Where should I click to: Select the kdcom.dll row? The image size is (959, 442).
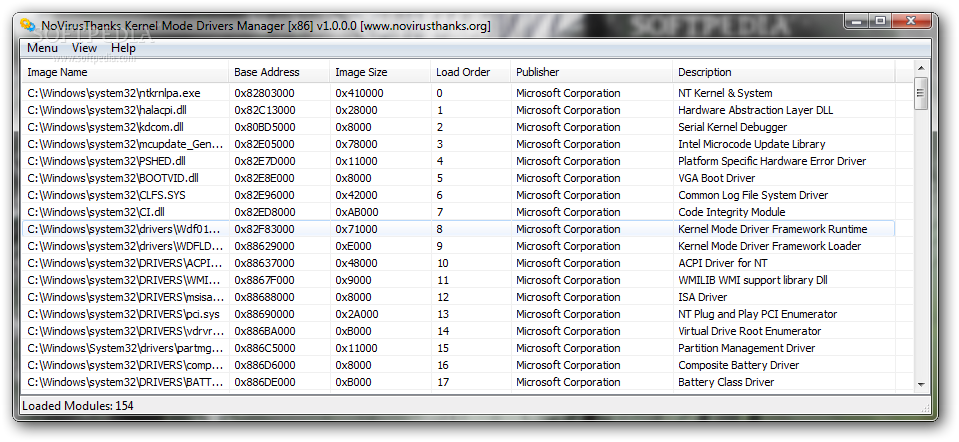pyautogui.click(x=458, y=127)
